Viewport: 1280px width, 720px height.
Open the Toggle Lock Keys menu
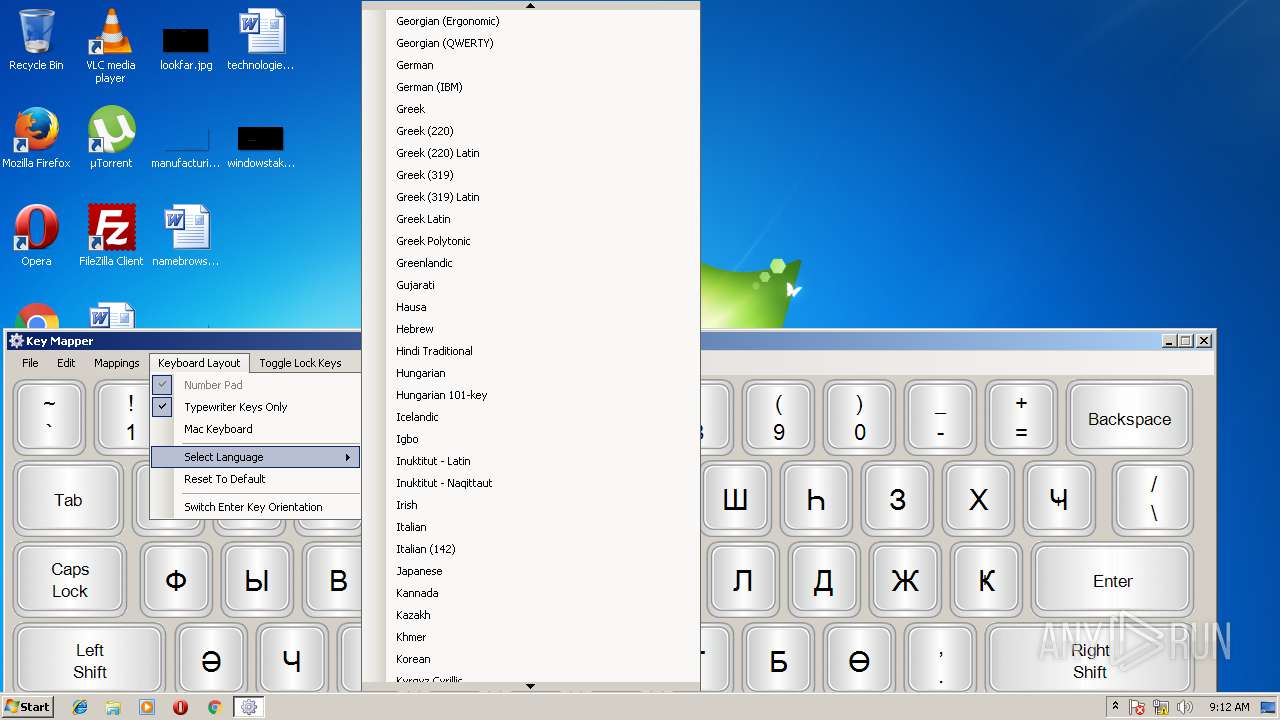pyautogui.click(x=300, y=363)
